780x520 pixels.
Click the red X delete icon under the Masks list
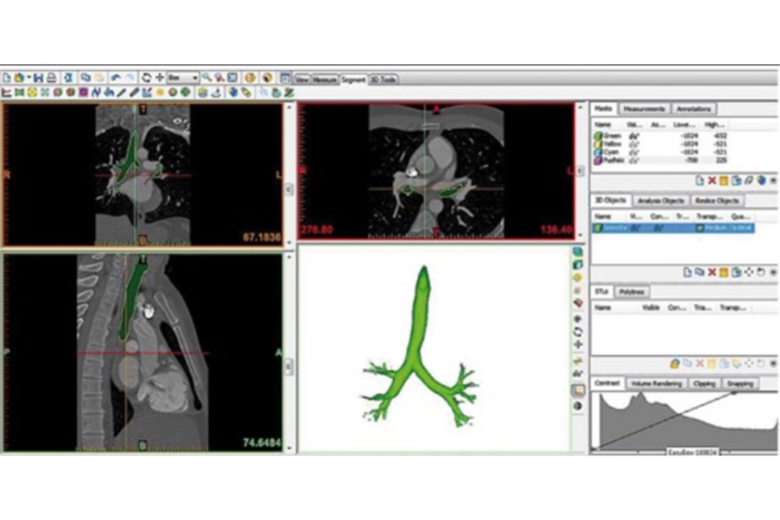coord(712,181)
